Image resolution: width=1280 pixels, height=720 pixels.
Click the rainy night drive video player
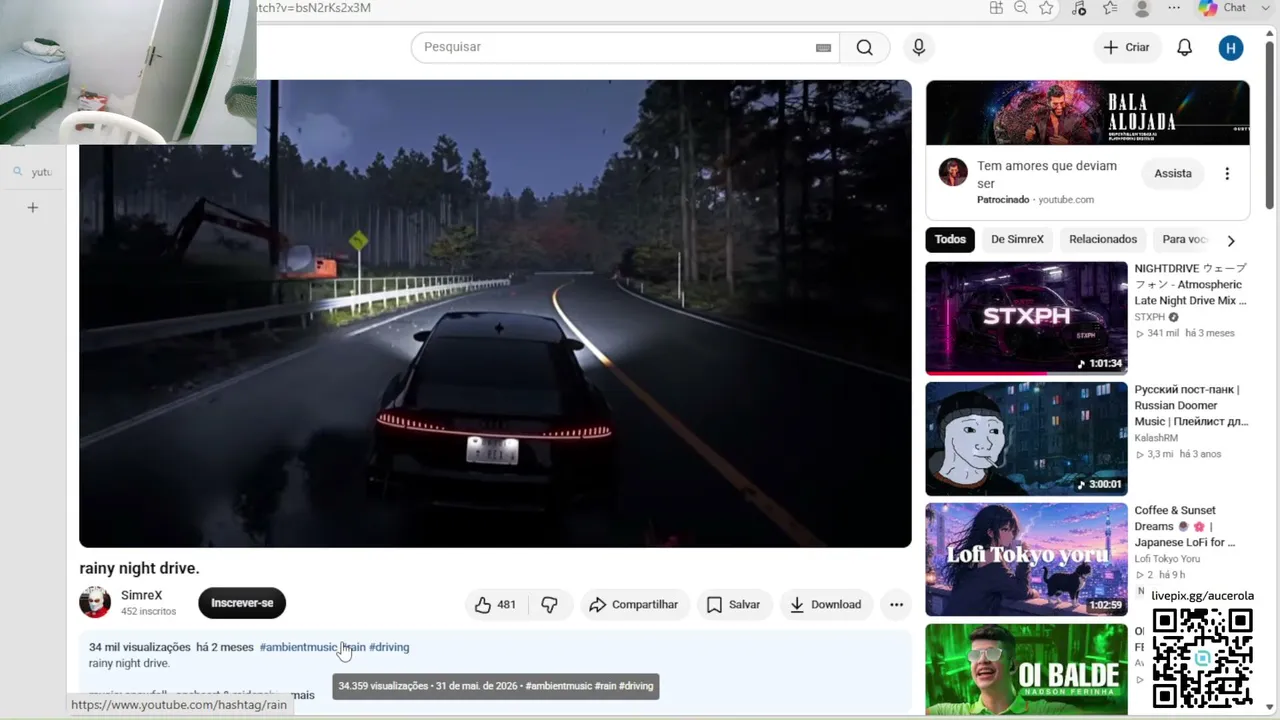click(x=495, y=313)
